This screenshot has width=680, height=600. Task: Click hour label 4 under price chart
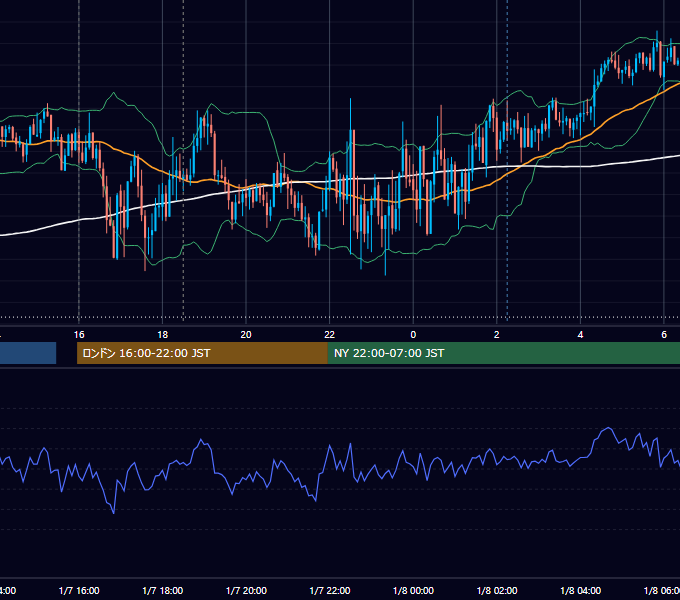580,335
